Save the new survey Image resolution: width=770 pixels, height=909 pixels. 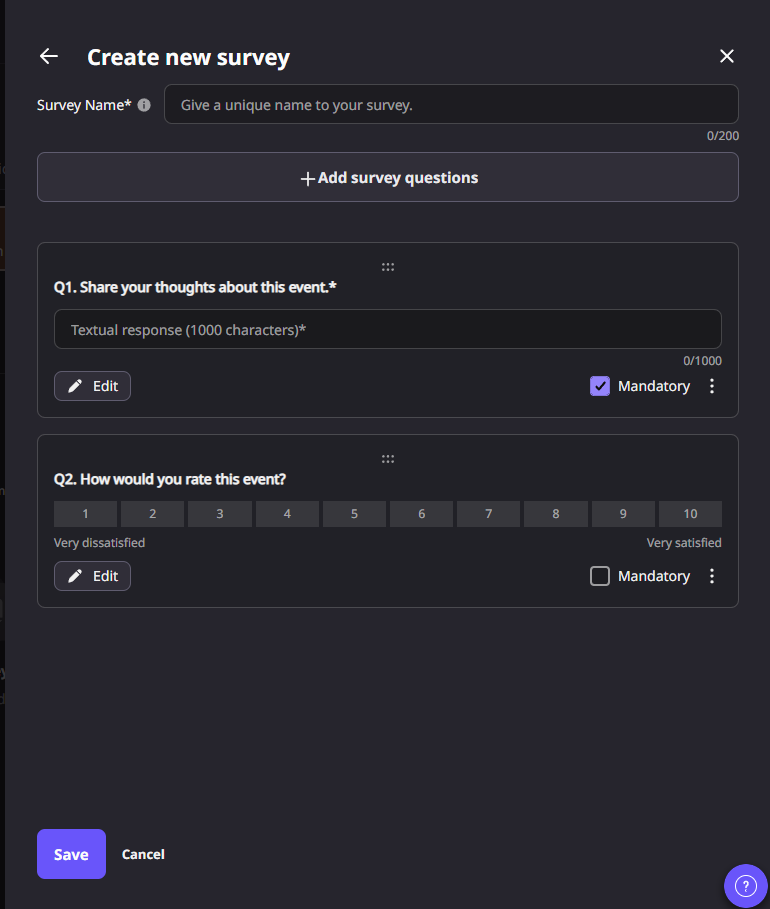(x=71, y=854)
